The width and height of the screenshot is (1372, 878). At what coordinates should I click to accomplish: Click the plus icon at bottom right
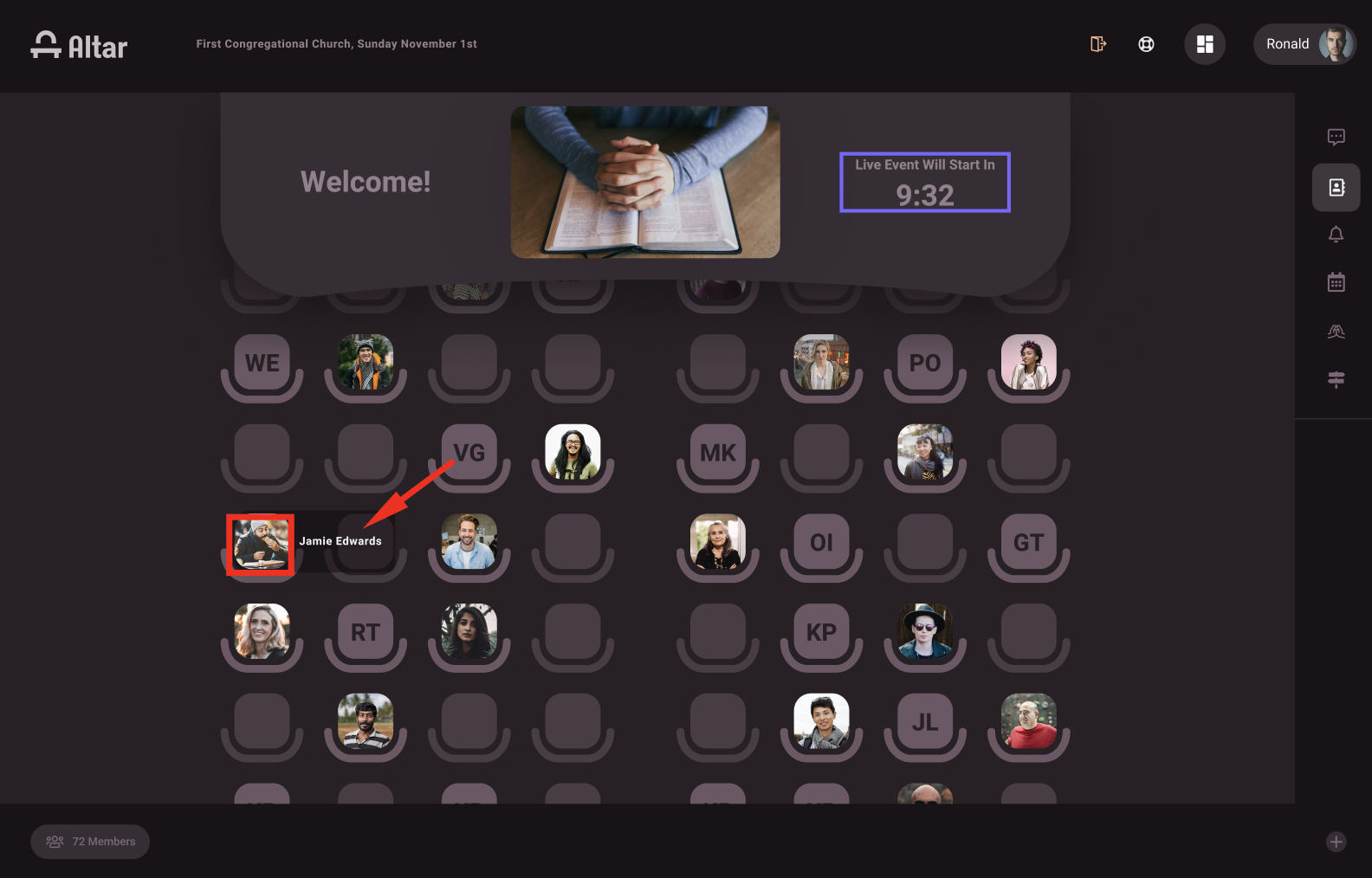click(x=1336, y=842)
